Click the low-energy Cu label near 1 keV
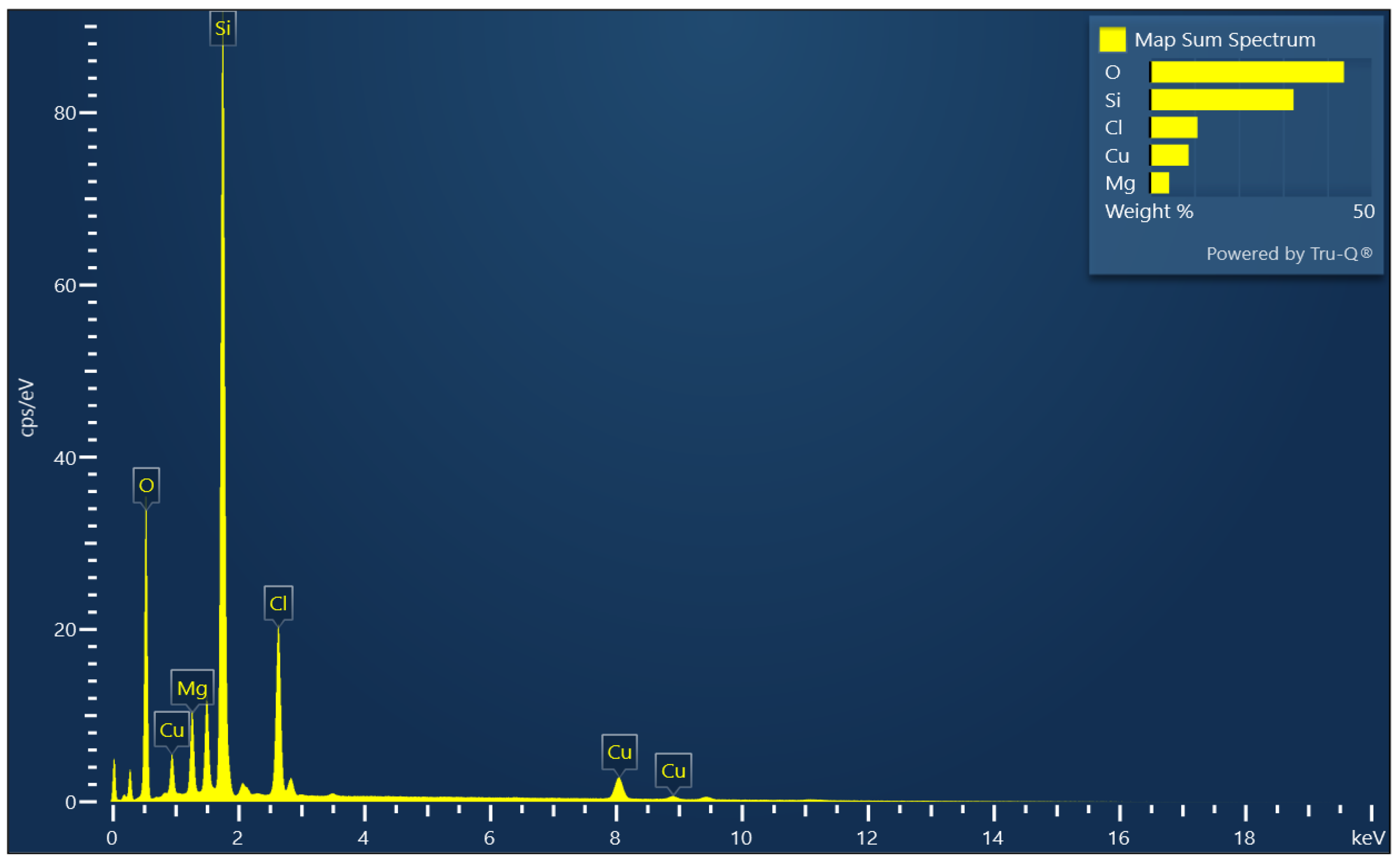The width and height of the screenshot is (1400, 863). point(172,730)
